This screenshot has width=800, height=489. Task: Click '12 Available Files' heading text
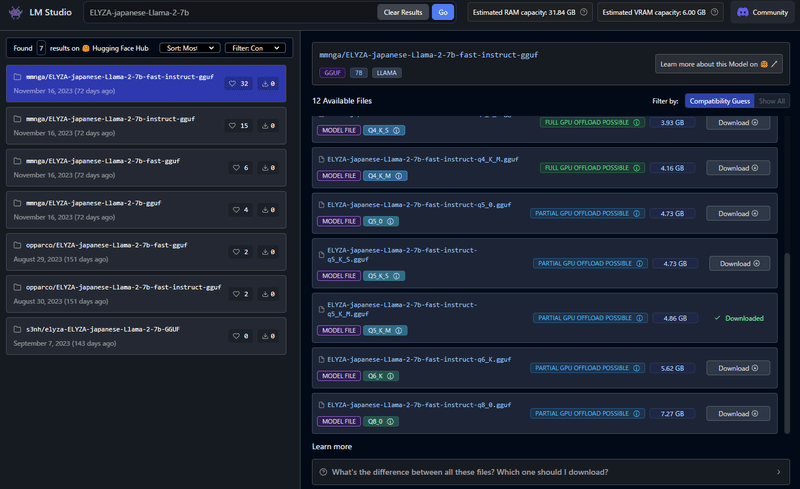(342, 101)
